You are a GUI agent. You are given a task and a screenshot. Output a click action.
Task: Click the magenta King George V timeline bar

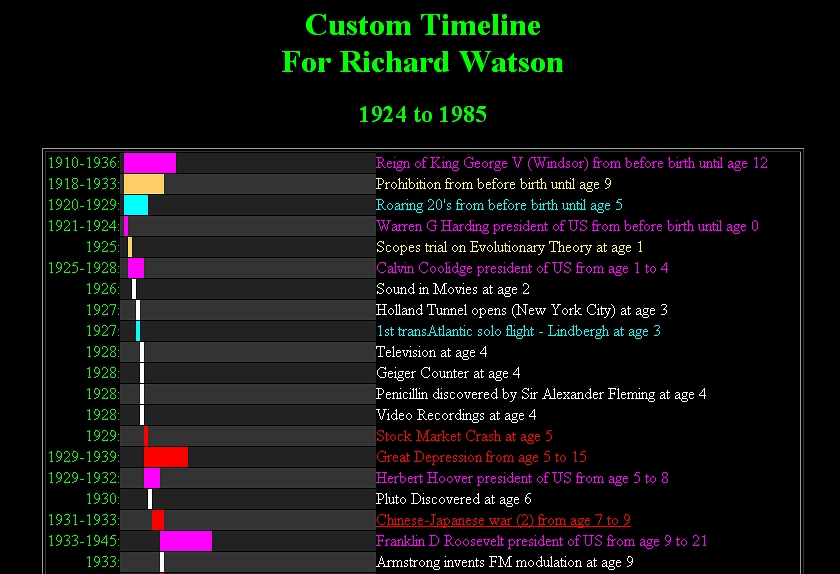point(150,163)
